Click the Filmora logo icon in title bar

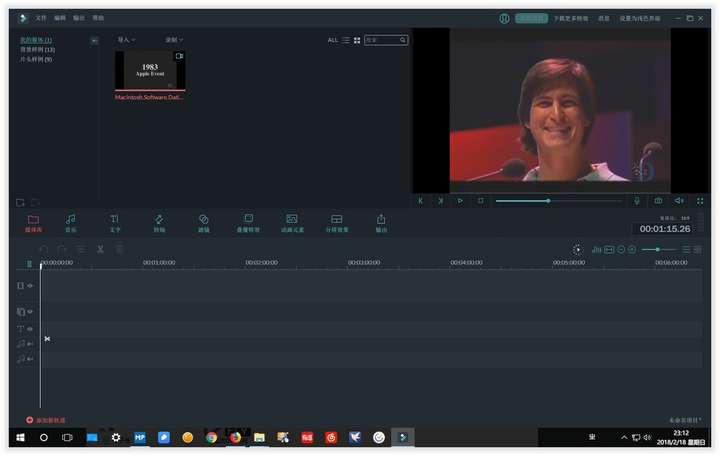23,18
